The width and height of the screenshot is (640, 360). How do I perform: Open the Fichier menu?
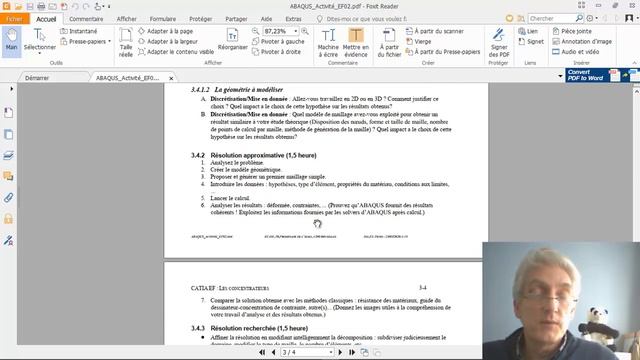pos(14,19)
